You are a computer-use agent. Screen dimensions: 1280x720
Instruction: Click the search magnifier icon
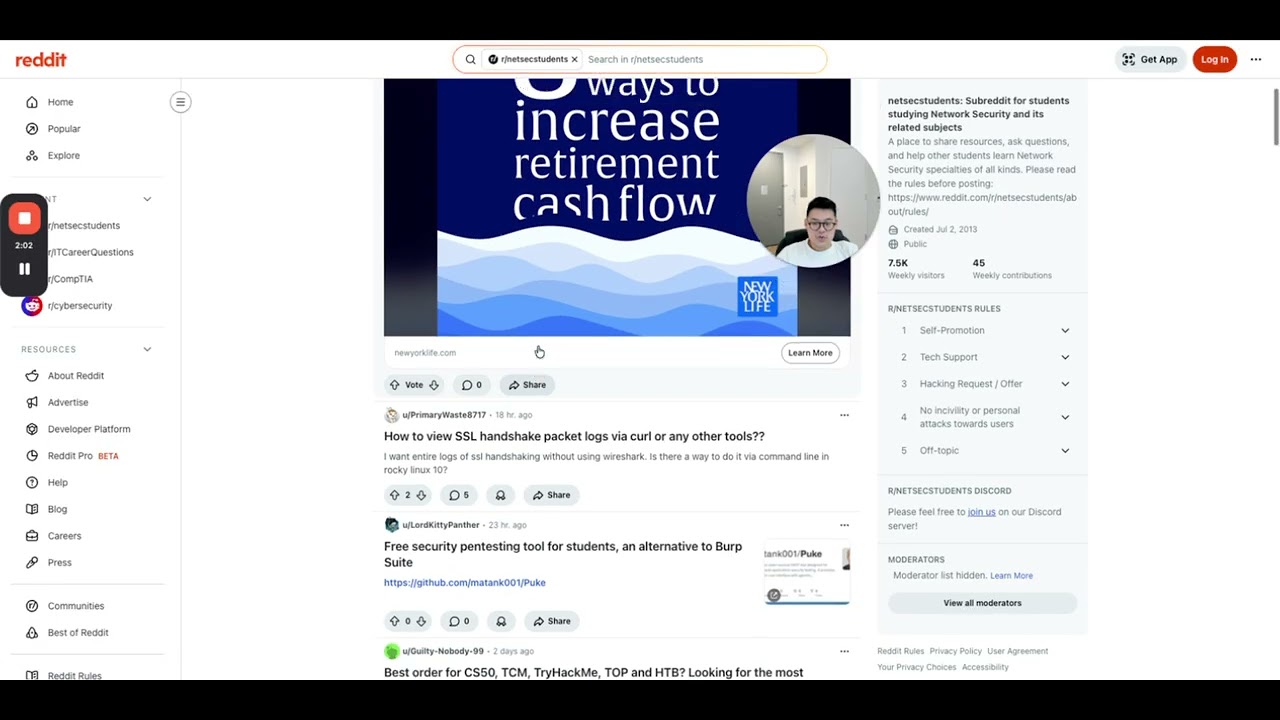[470, 59]
